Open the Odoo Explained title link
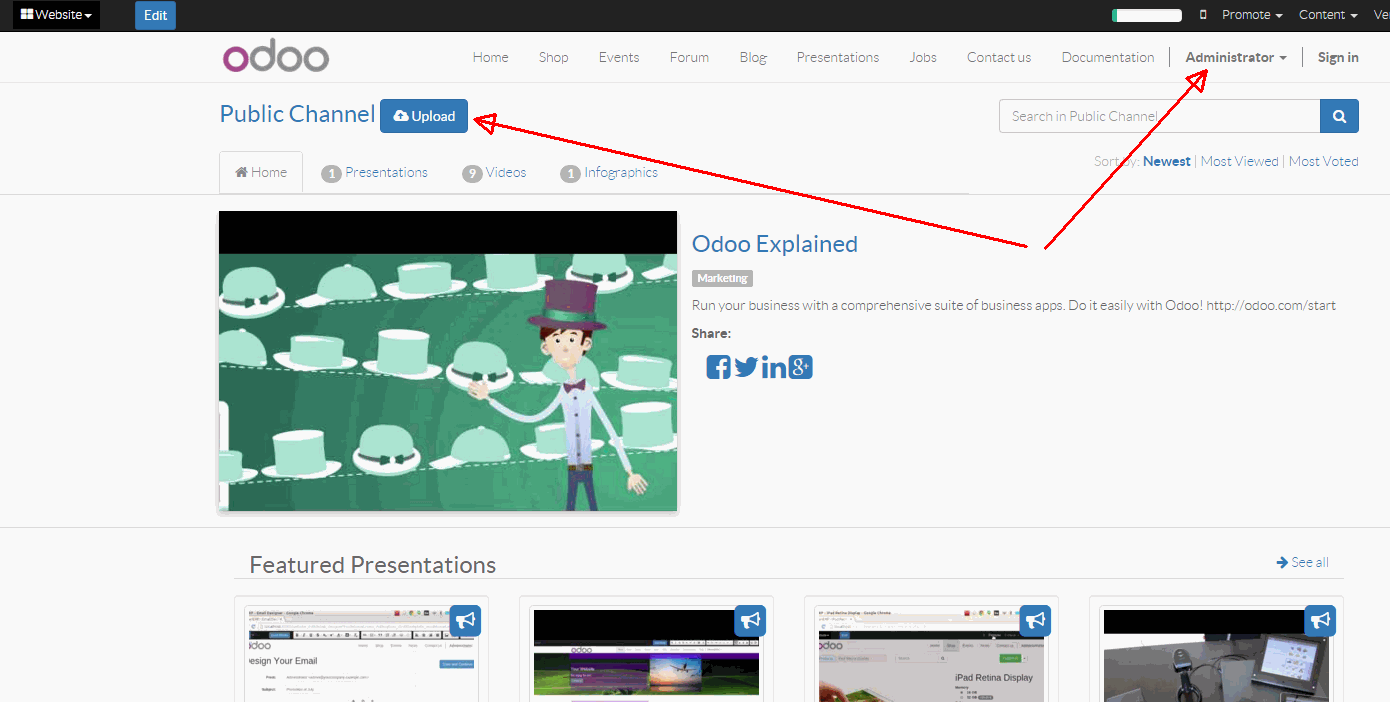The height and width of the screenshot is (702, 1390). 775,244
